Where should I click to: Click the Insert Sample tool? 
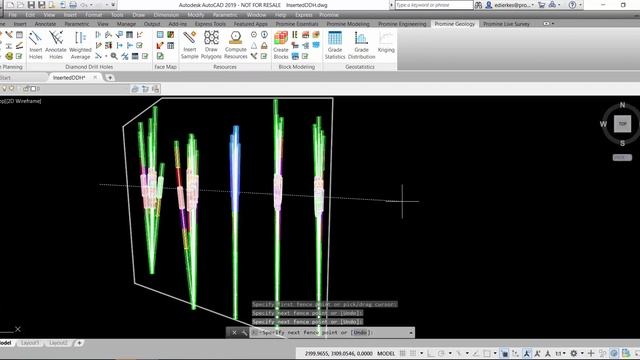coord(189,45)
